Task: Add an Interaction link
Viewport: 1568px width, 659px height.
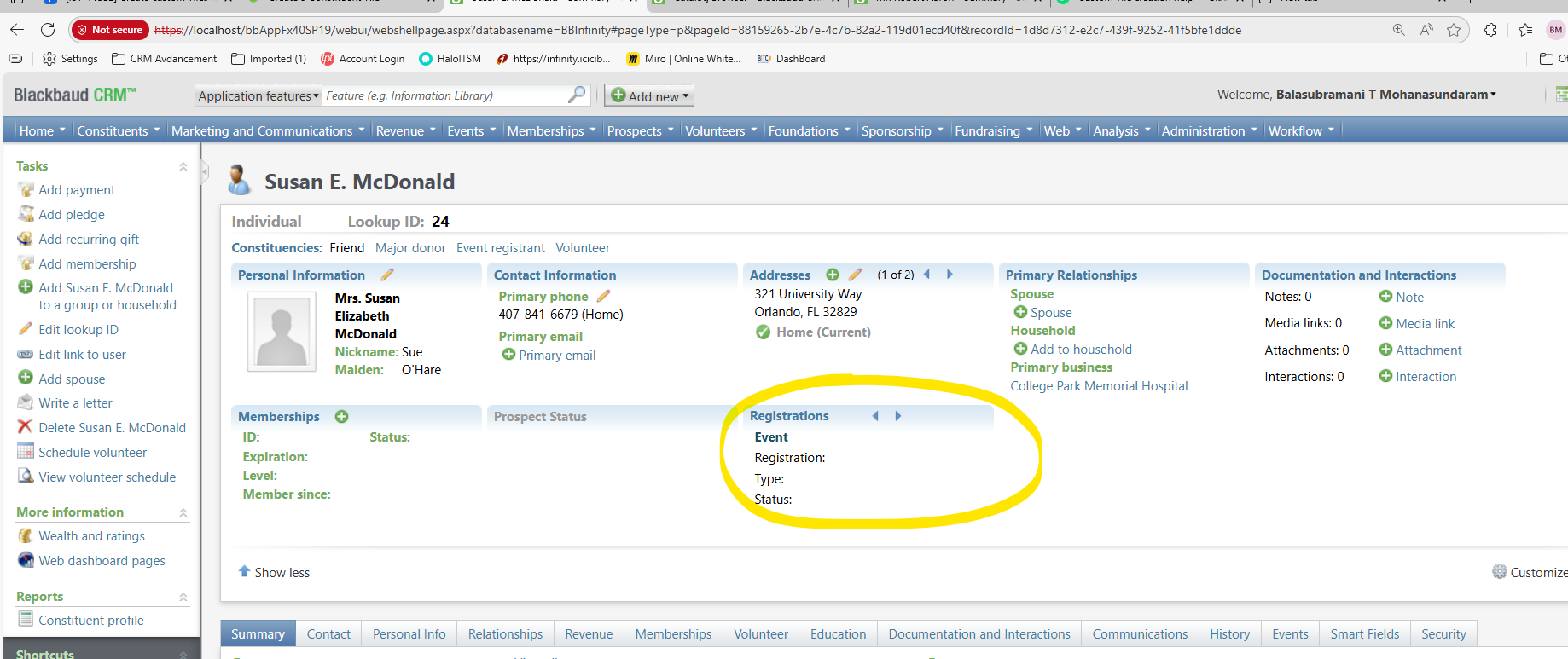Action: click(x=1426, y=377)
